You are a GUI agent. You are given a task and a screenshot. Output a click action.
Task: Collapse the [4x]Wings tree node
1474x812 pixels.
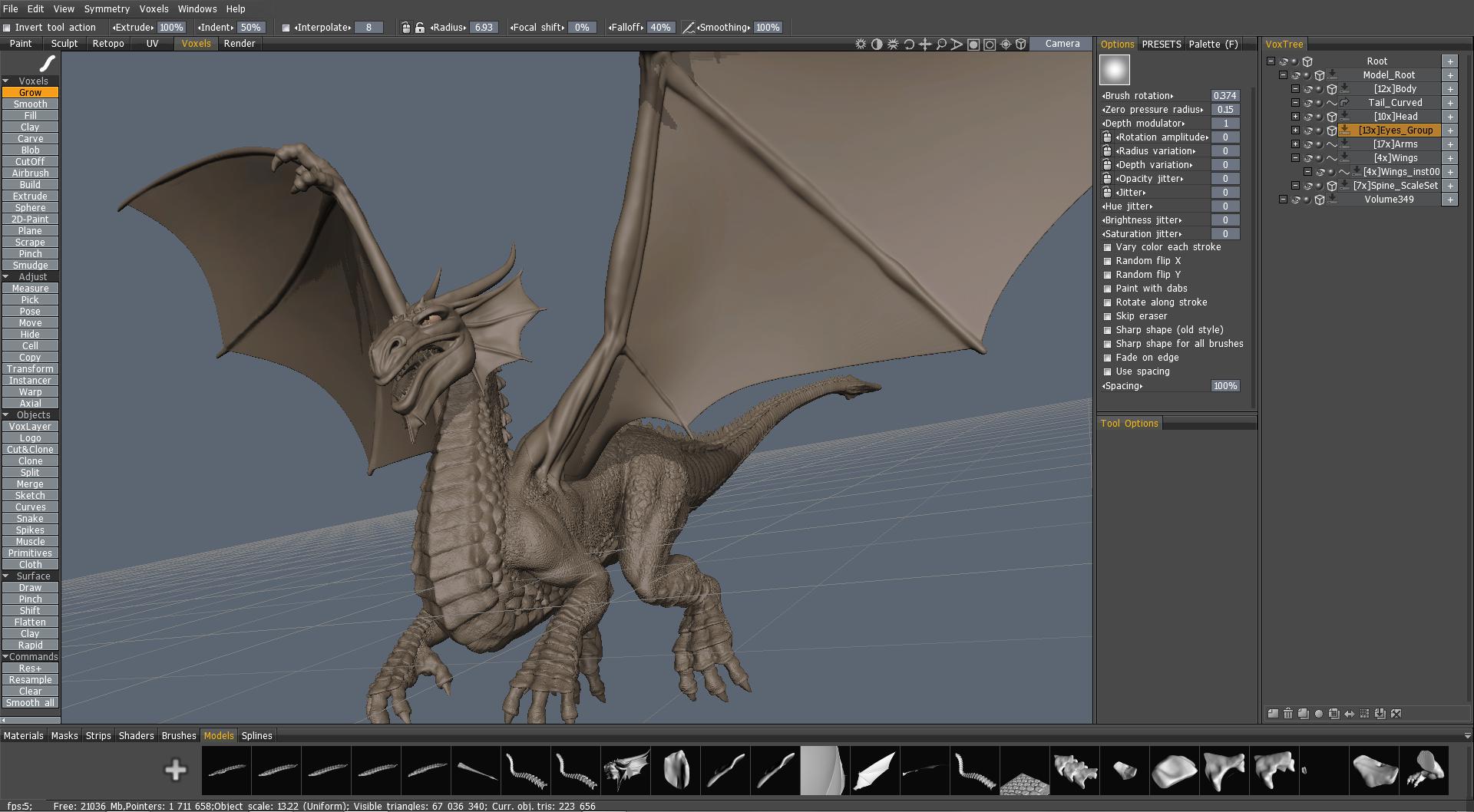1295,158
